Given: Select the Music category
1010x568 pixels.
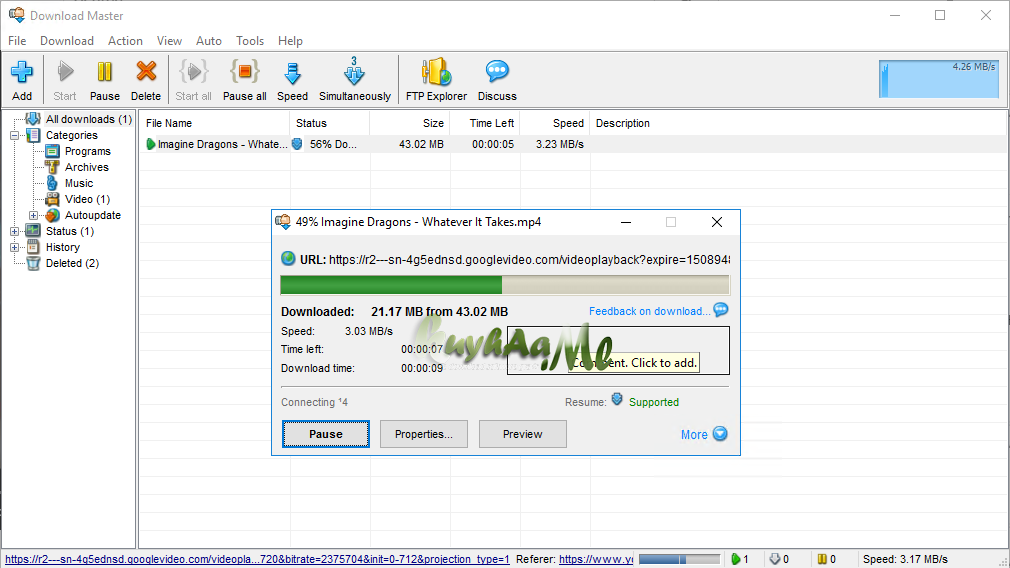Looking at the screenshot, I should coord(79,184).
